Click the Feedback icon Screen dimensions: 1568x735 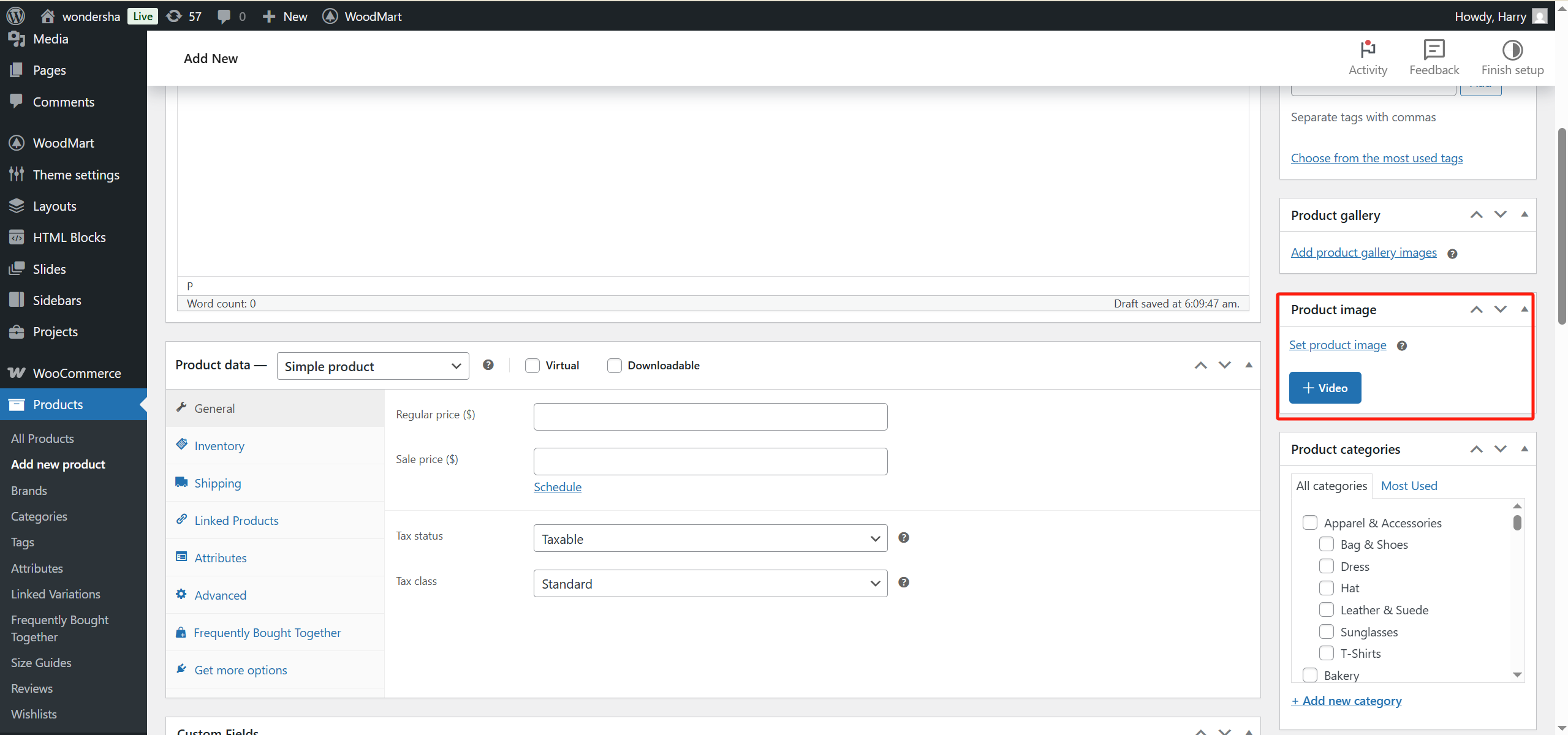point(1434,50)
